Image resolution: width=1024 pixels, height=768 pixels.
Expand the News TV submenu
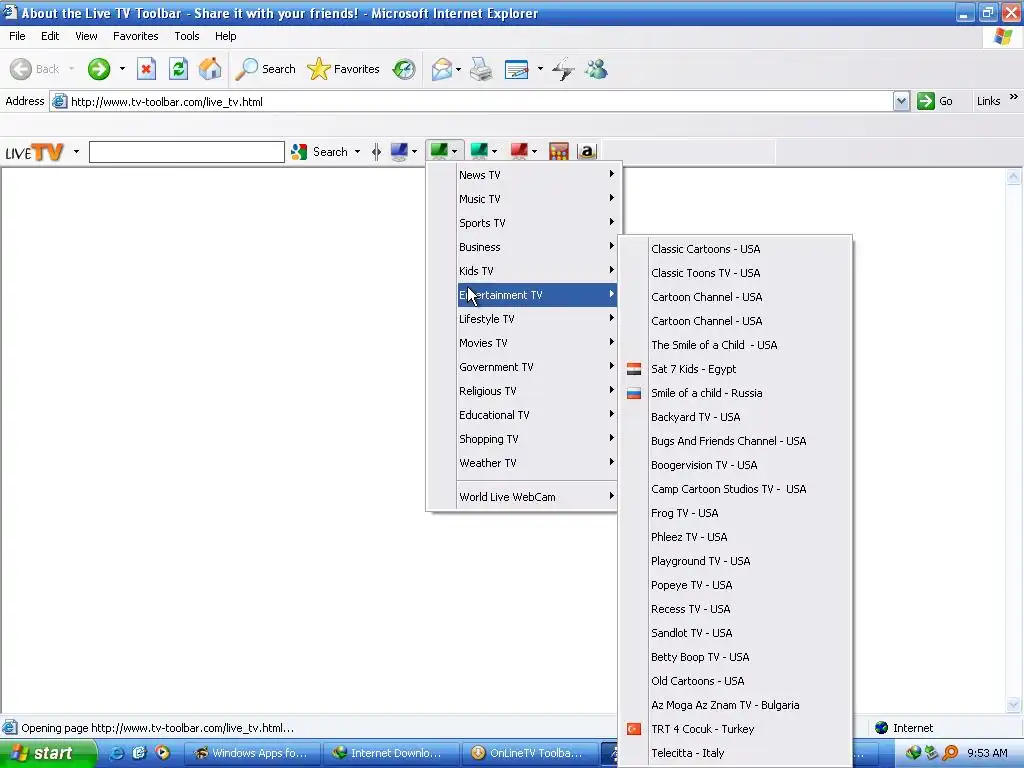click(x=537, y=174)
